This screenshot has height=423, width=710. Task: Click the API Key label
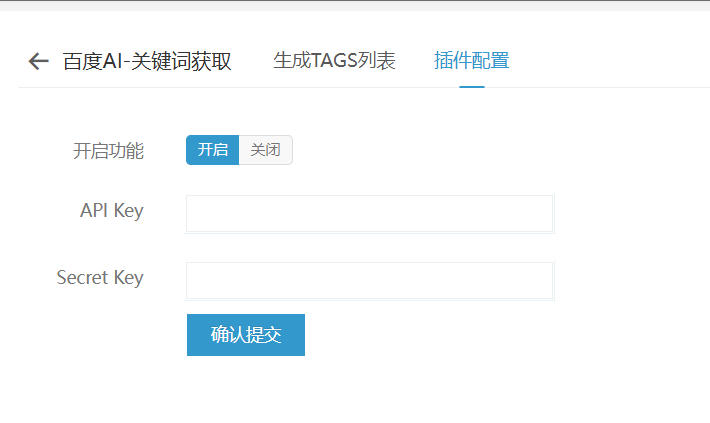[x=112, y=211]
